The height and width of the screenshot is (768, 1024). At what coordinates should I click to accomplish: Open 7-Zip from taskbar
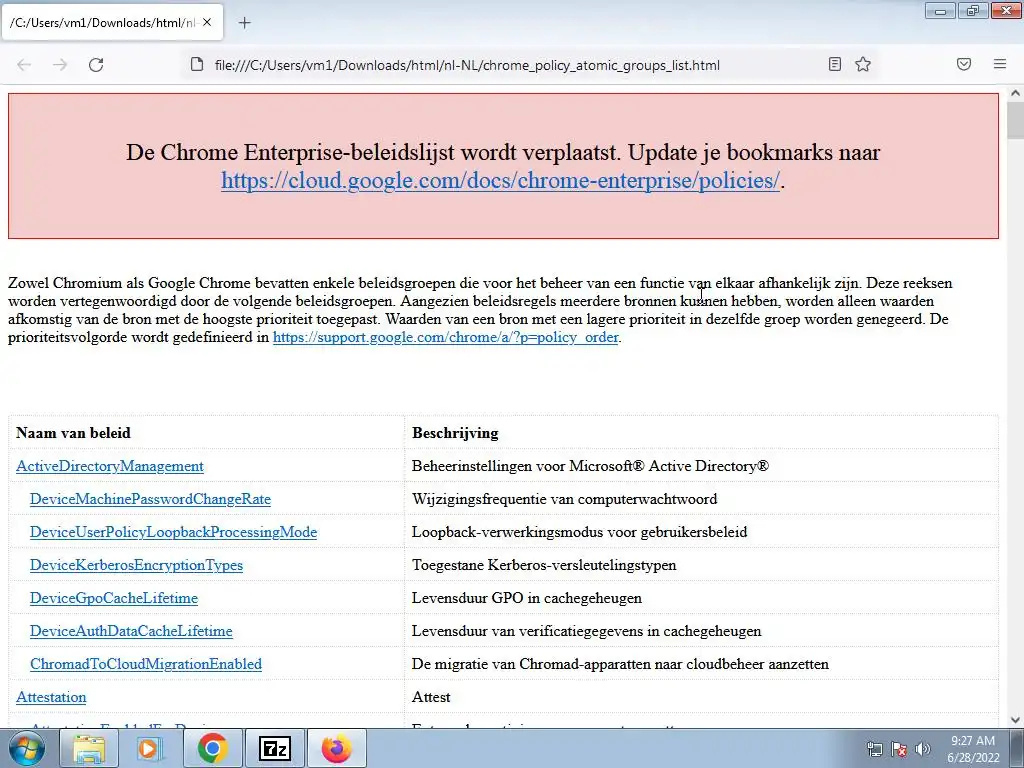274,748
